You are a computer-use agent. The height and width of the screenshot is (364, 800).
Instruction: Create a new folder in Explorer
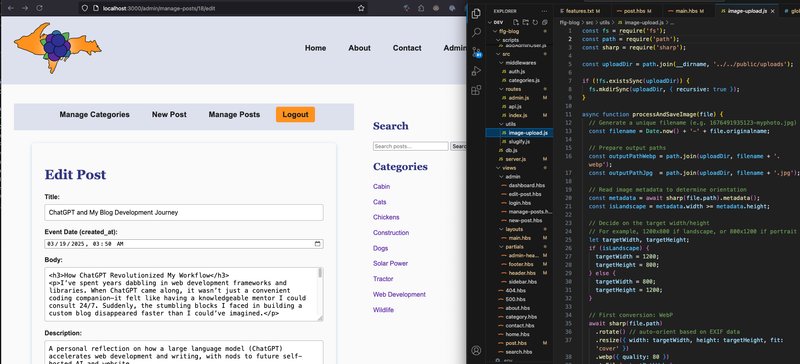click(526, 22)
